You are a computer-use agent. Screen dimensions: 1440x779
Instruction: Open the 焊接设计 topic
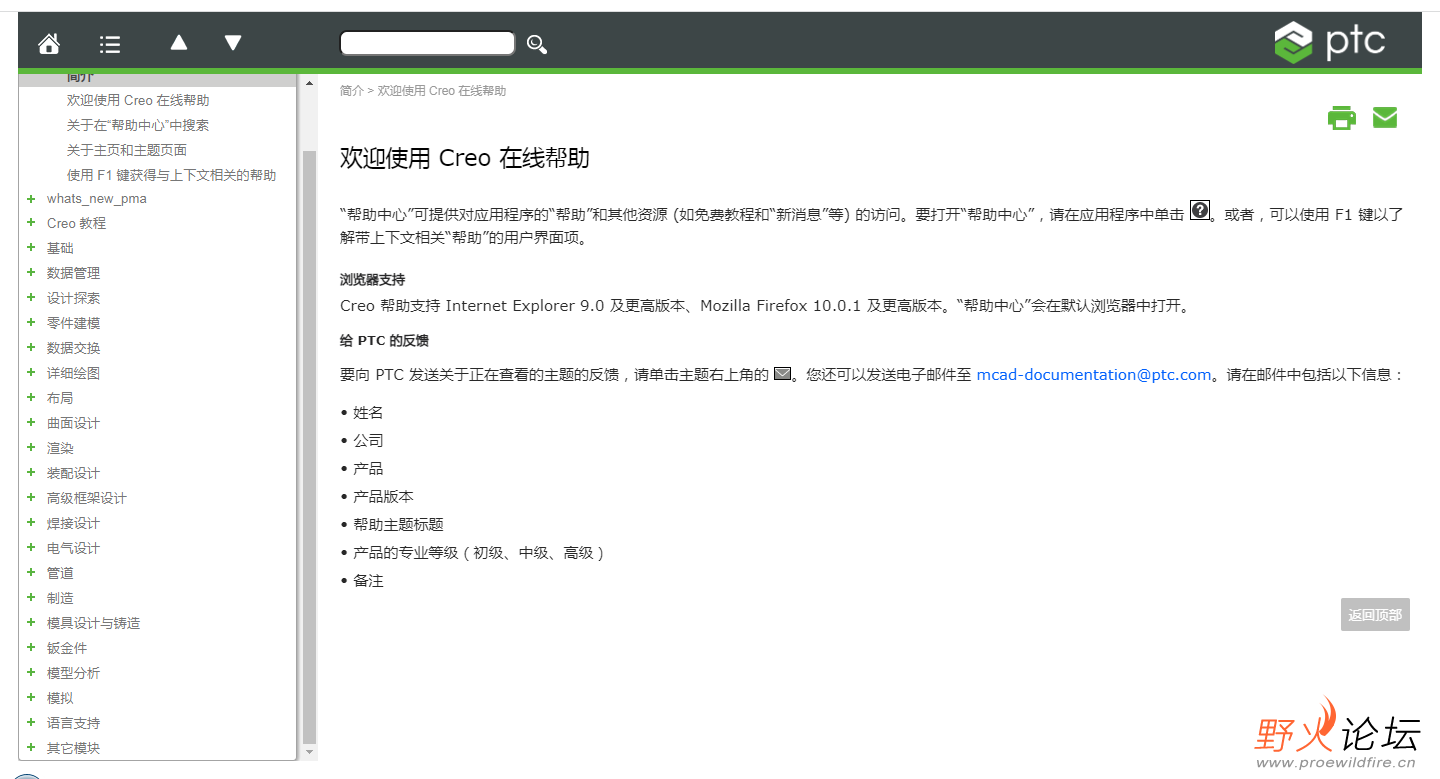73,523
